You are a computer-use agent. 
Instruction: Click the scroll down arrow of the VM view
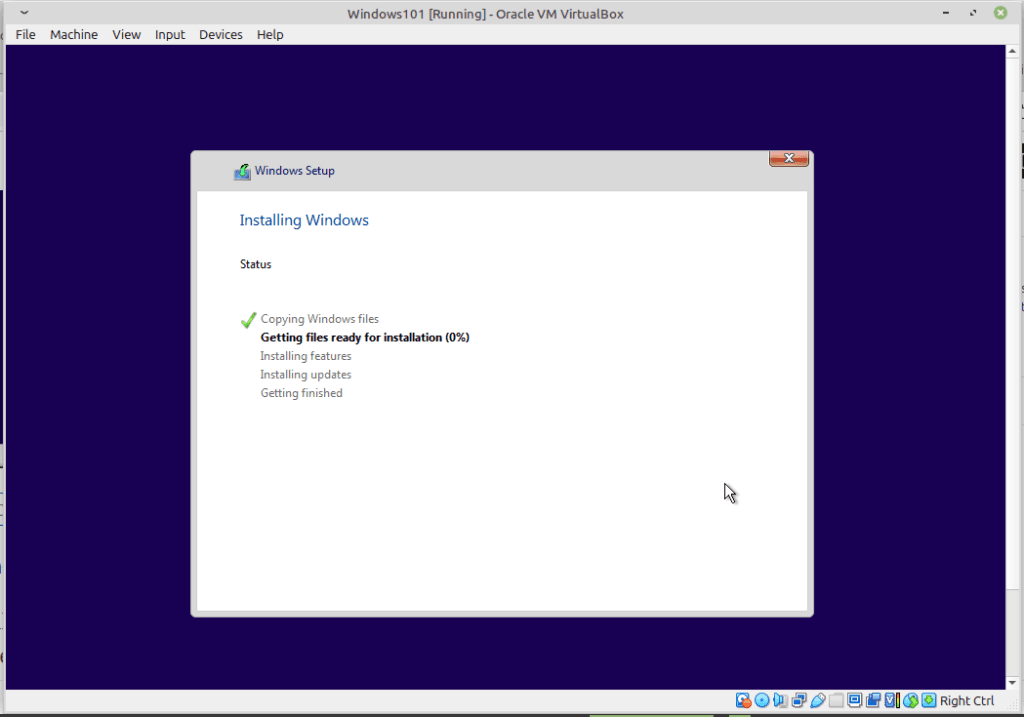1012,683
